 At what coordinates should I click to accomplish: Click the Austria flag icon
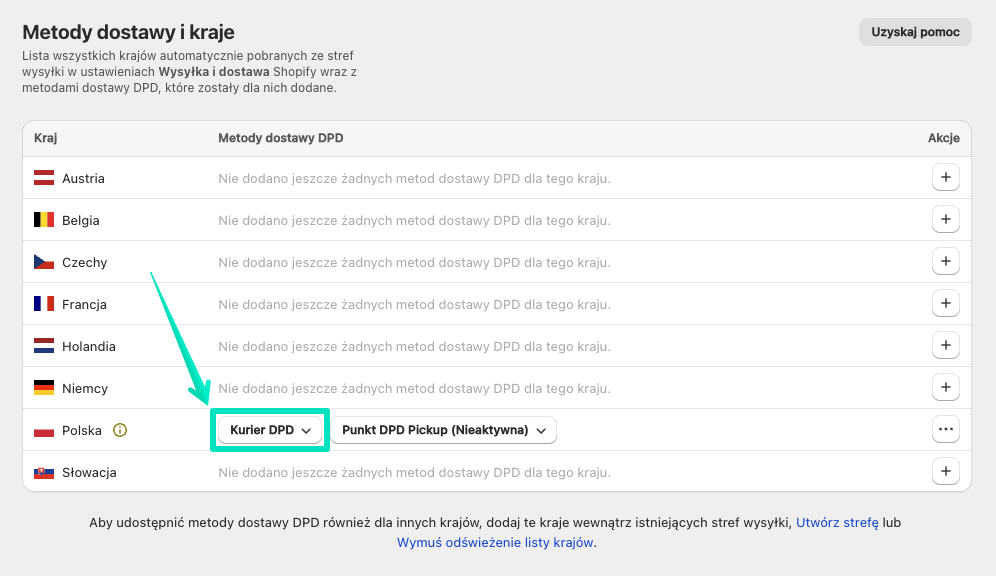[44, 178]
